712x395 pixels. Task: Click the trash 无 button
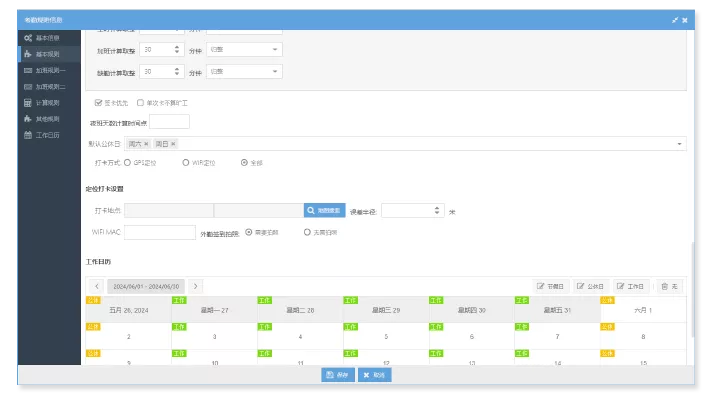(x=670, y=286)
